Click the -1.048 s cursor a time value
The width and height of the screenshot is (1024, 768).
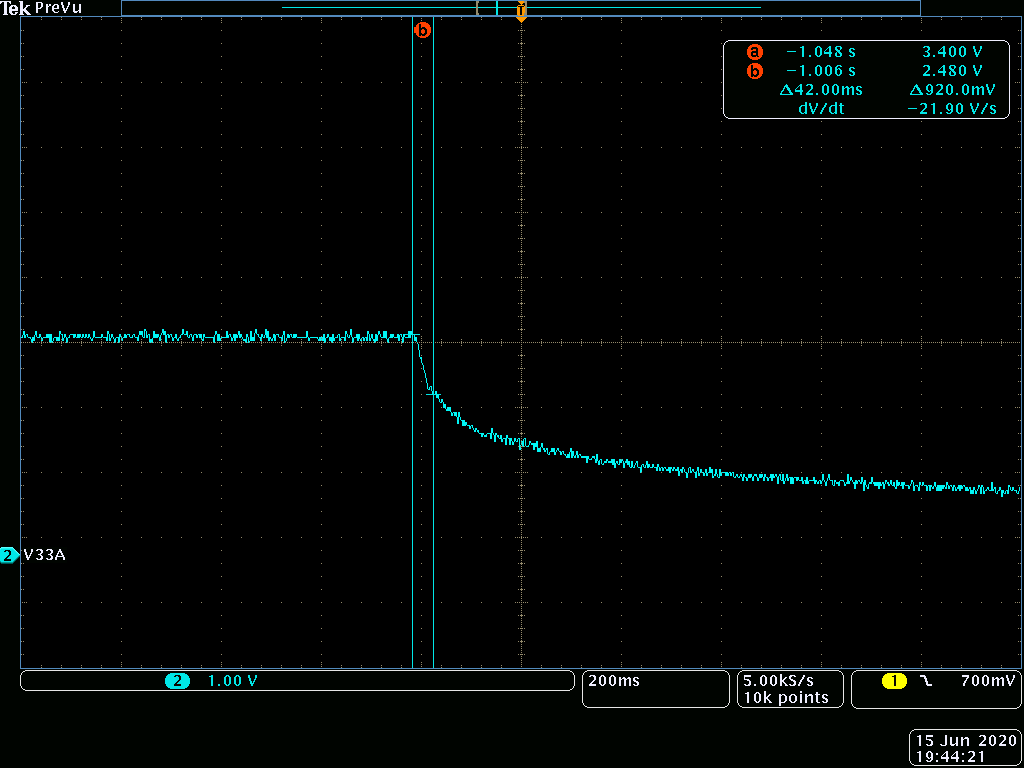click(820, 51)
